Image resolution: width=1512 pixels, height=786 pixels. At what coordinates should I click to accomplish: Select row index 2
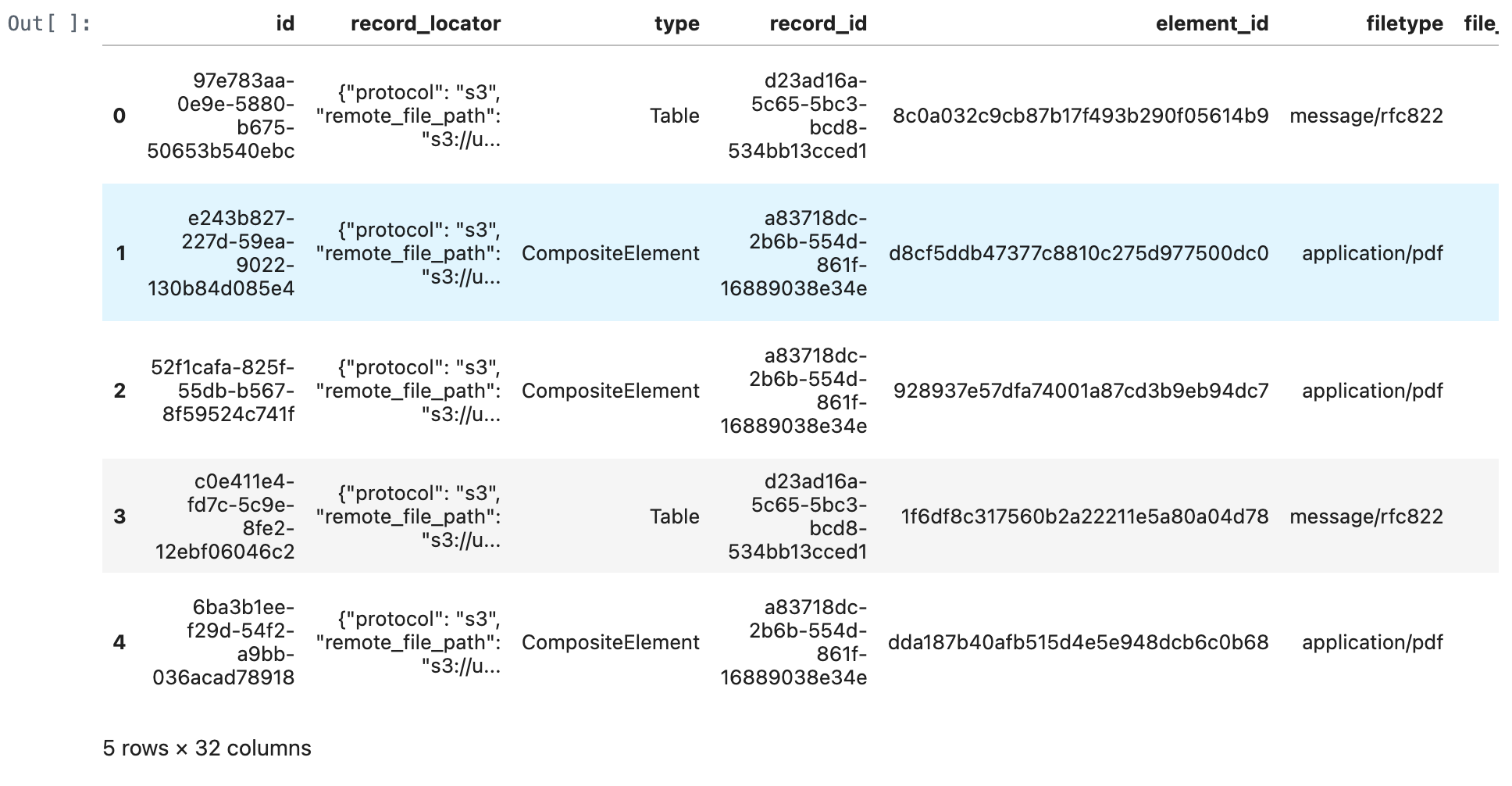pos(119,391)
